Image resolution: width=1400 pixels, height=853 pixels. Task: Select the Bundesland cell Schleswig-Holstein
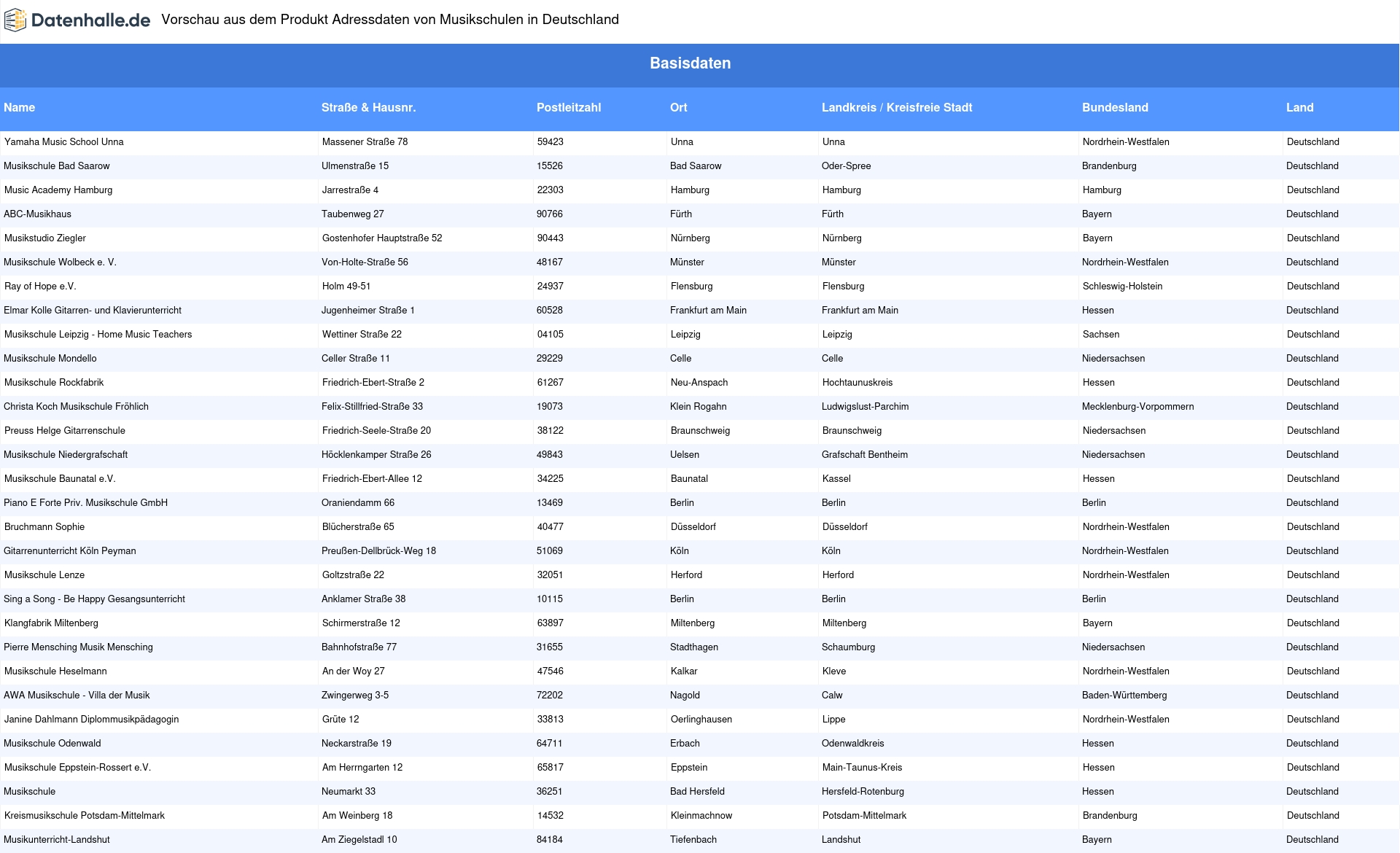(x=1123, y=287)
